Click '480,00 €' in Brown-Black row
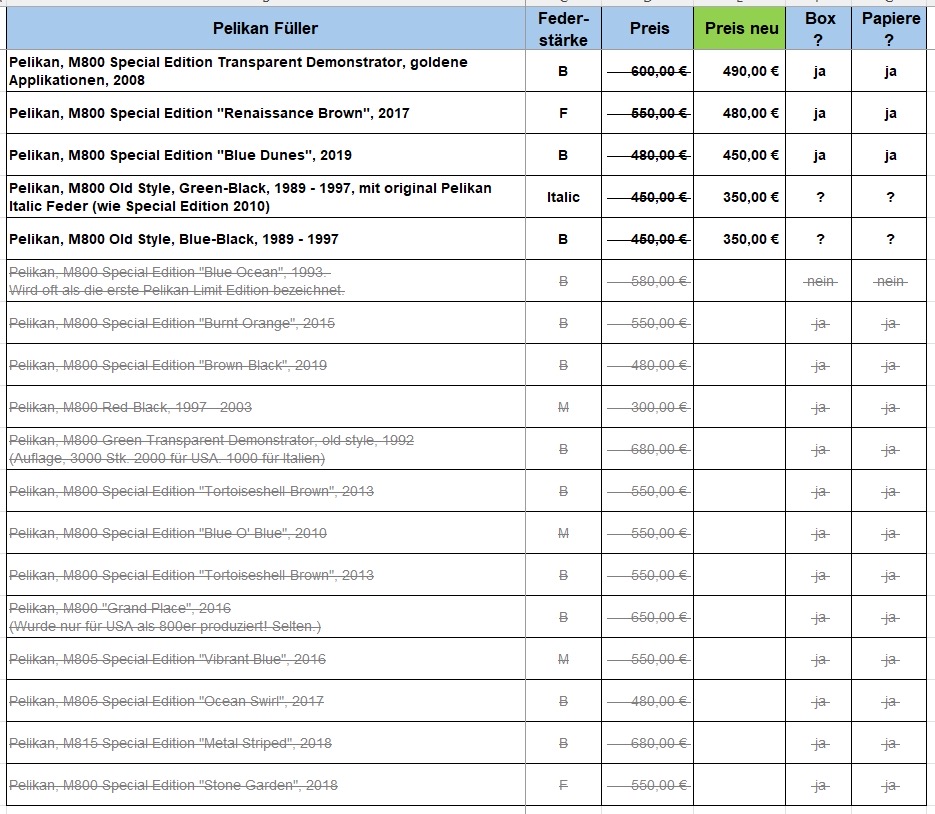The width and height of the screenshot is (935, 814). (648, 365)
